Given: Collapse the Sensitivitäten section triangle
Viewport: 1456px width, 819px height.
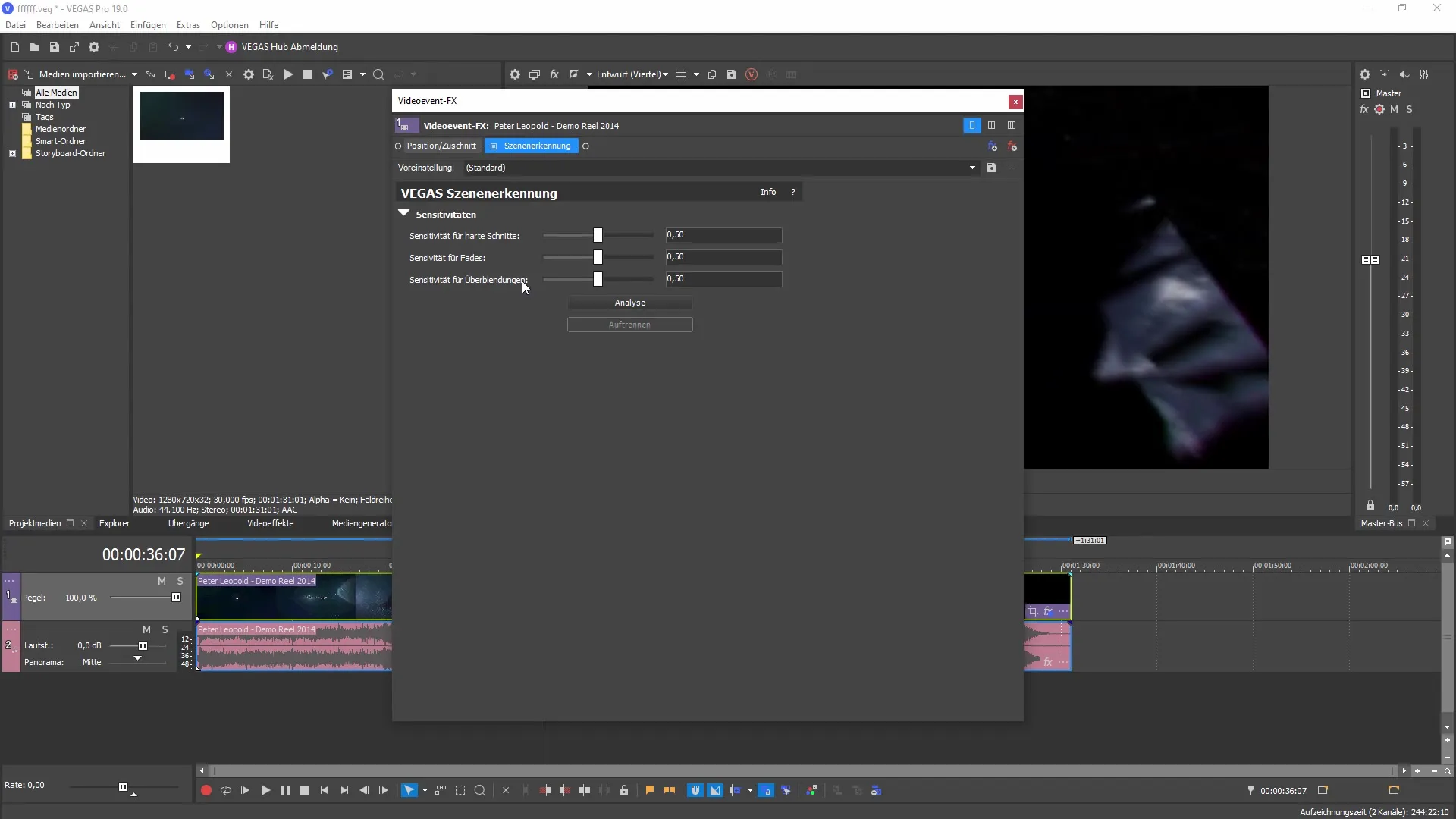Looking at the screenshot, I should (x=404, y=214).
